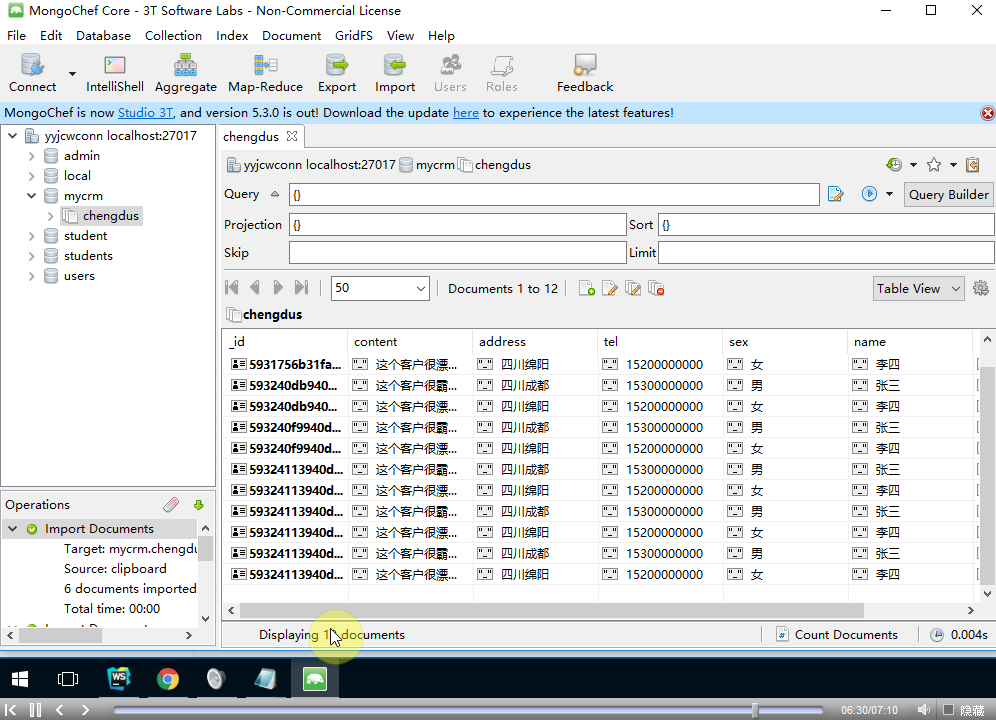Click the Query Builder button
This screenshot has width=996, height=720.
pos(949,194)
